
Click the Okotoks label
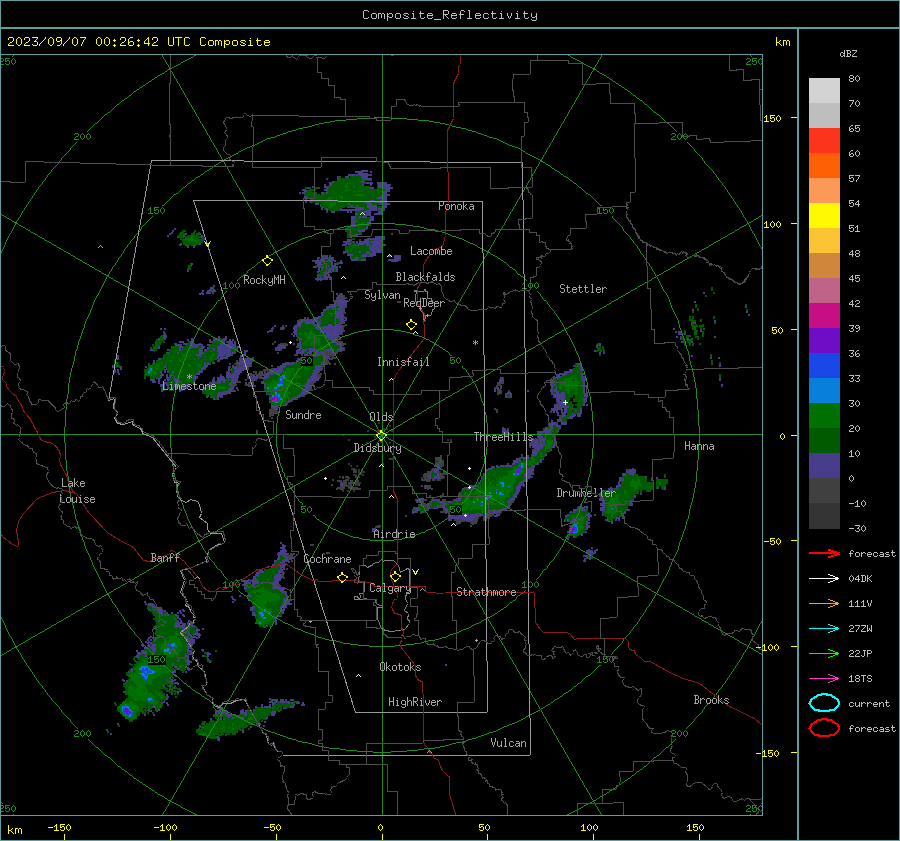pyautogui.click(x=400, y=667)
